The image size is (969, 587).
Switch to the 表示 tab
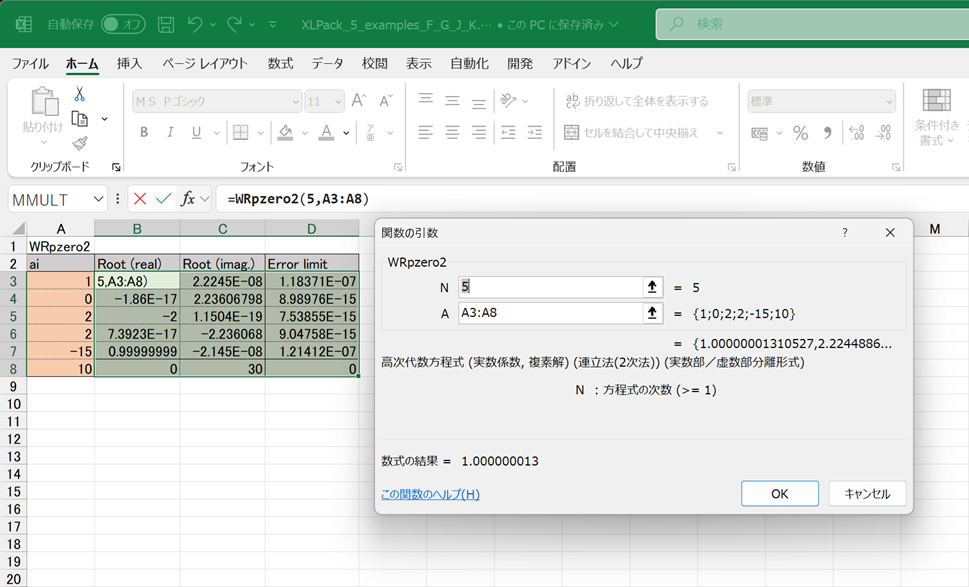tap(418, 63)
